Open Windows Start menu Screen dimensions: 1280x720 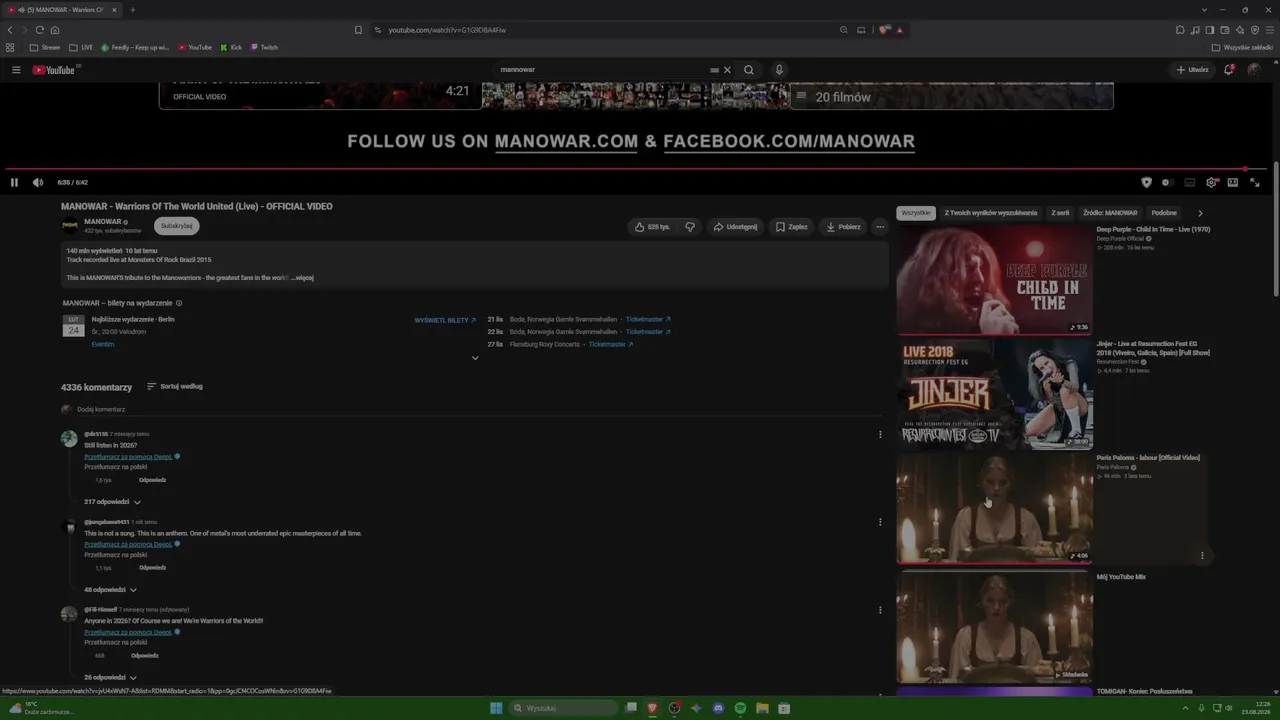click(x=496, y=708)
